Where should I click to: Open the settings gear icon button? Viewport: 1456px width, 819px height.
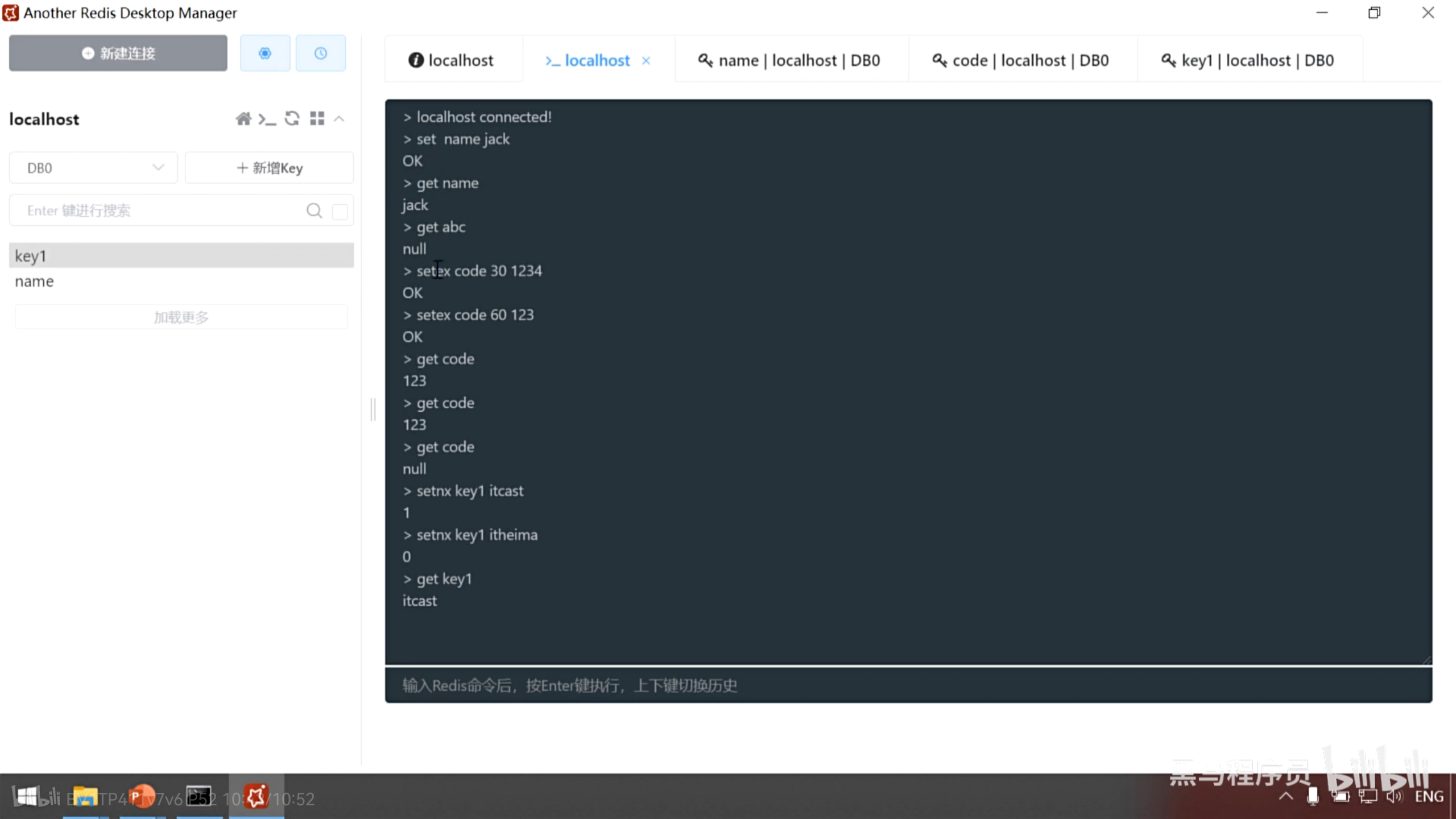265,53
